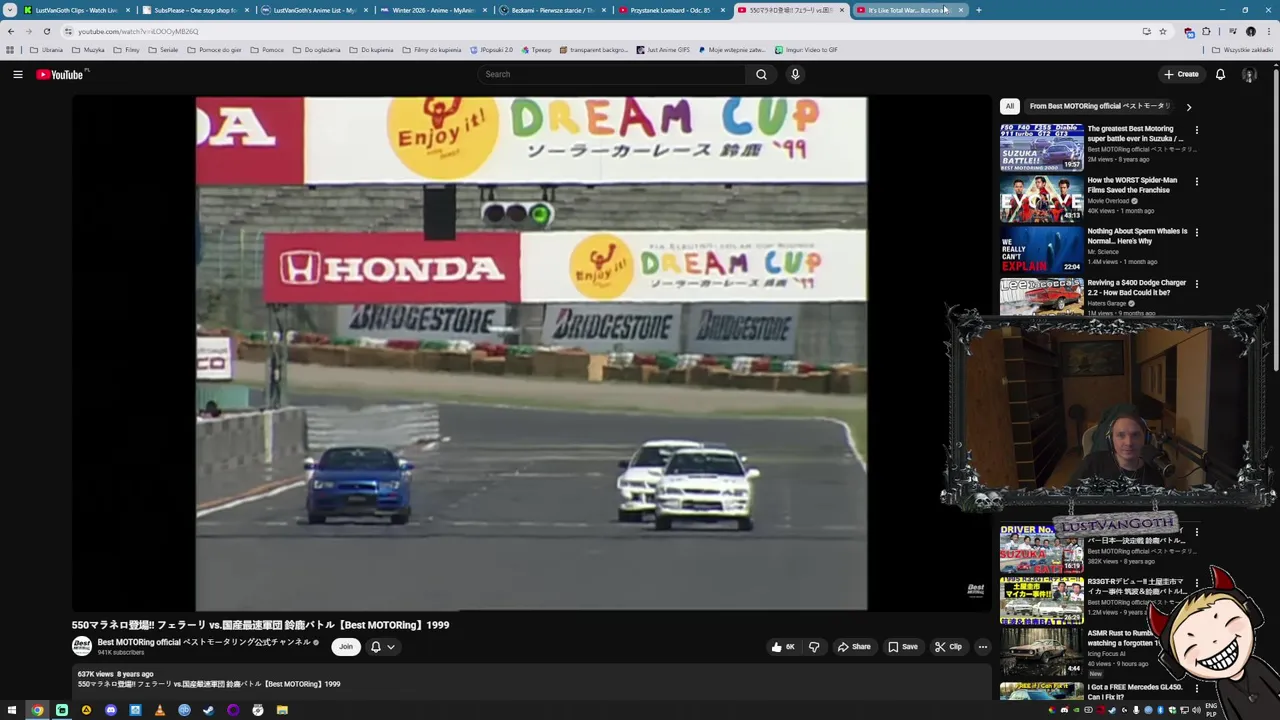Open Best MOTORing channel avatar
This screenshot has width=1280, height=720.
tap(82, 646)
